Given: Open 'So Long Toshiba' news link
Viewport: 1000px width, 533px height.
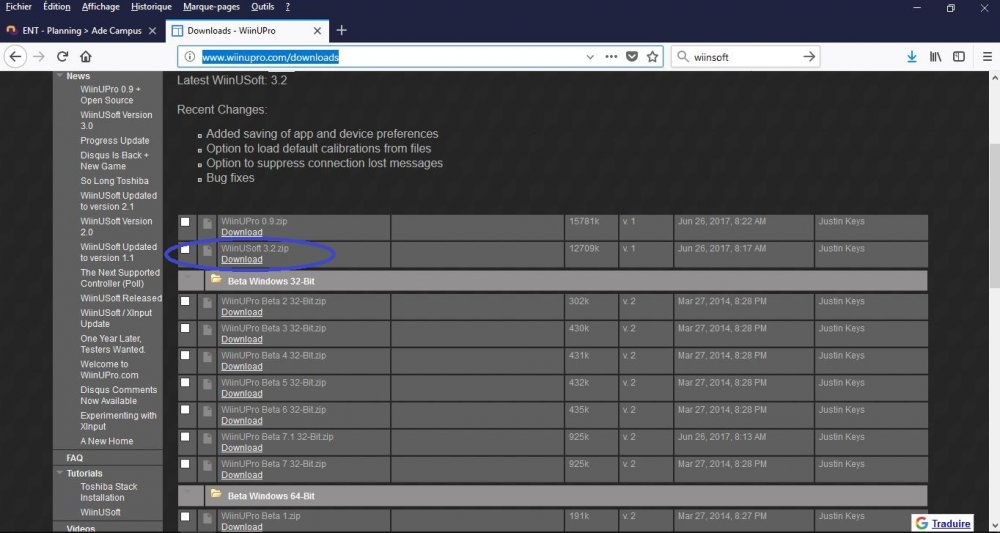Looking at the screenshot, I should (x=115, y=180).
